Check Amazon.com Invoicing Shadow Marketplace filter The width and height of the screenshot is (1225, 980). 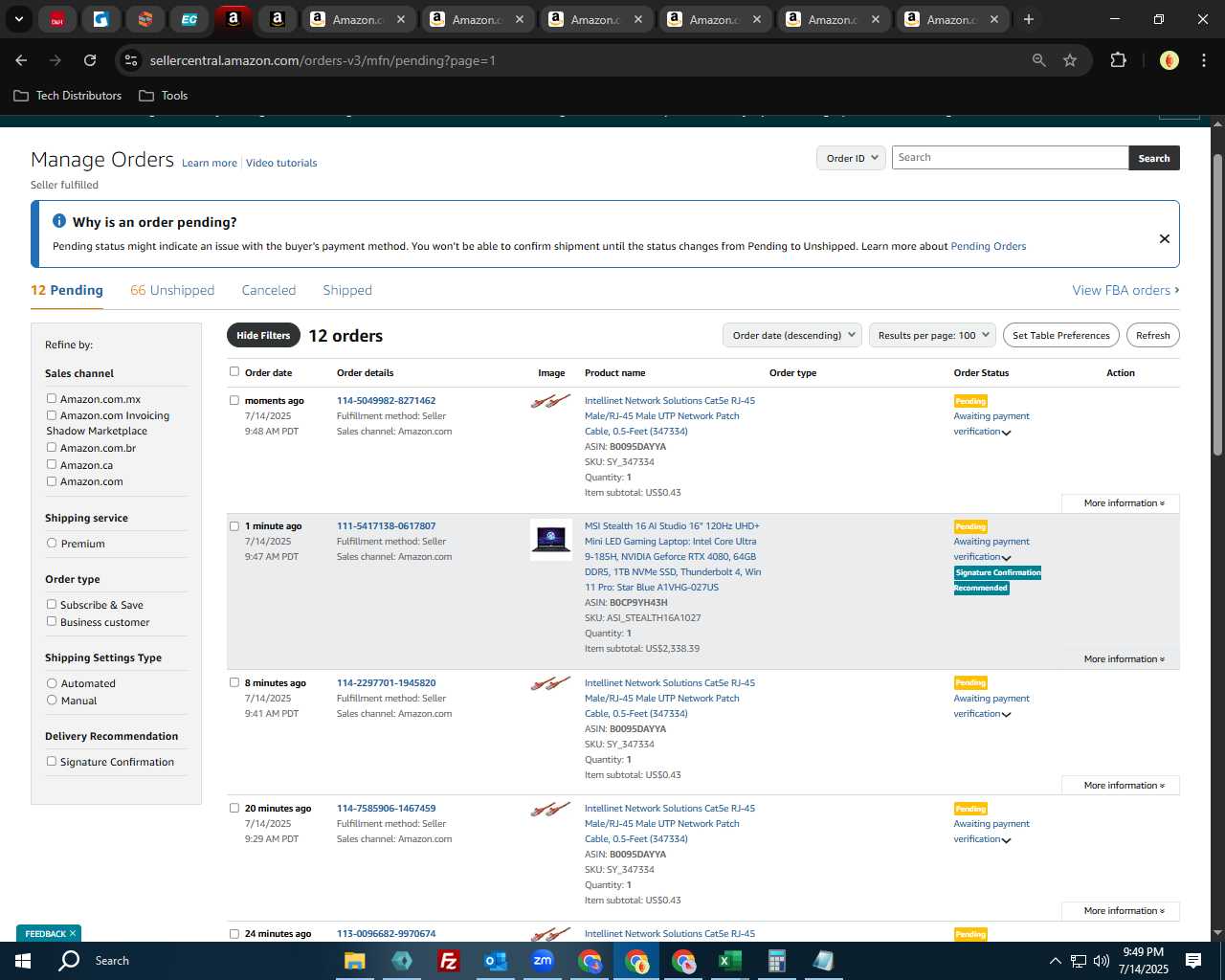coord(52,414)
